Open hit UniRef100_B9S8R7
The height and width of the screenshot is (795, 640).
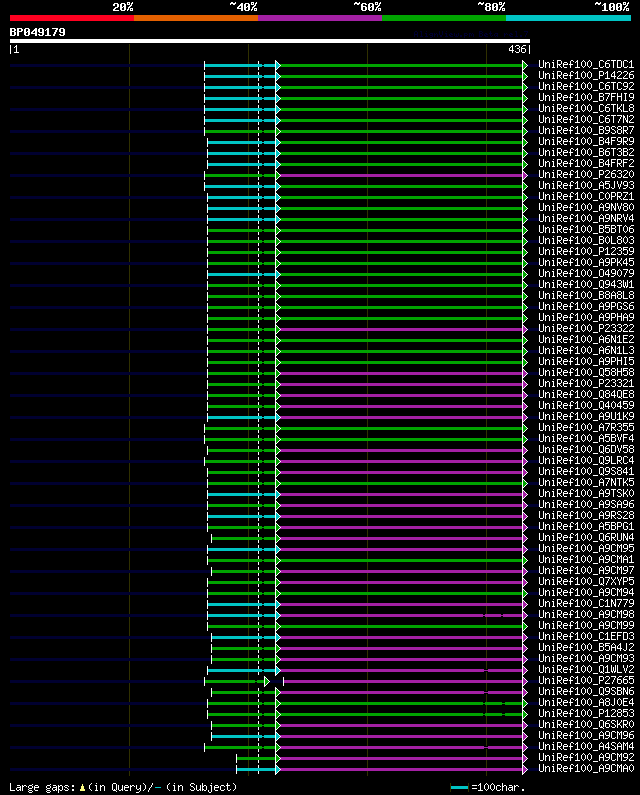(x=586, y=130)
